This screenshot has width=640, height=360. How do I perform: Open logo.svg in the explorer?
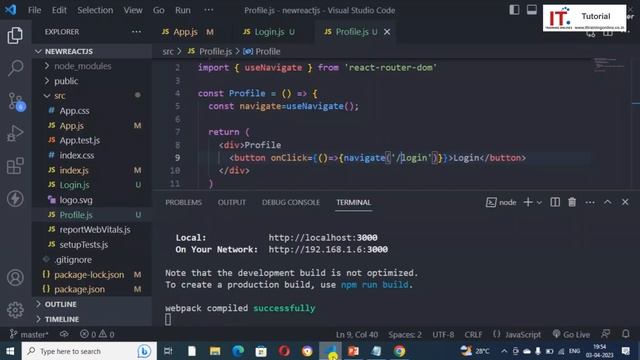click(x=92, y=200)
